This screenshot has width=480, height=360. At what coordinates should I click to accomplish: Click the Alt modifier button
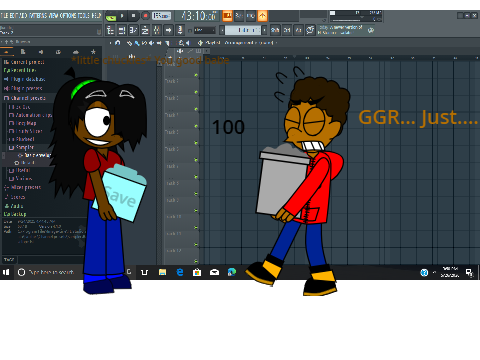tap(299, 30)
